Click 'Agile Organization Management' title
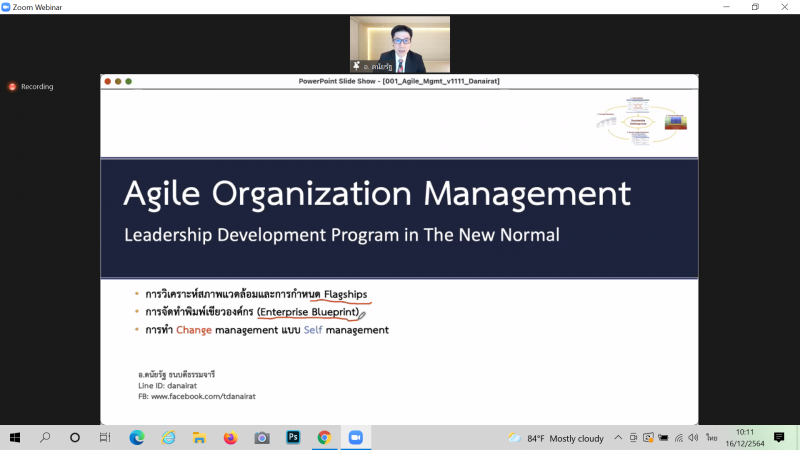This screenshot has width=800, height=450. [377, 194]
